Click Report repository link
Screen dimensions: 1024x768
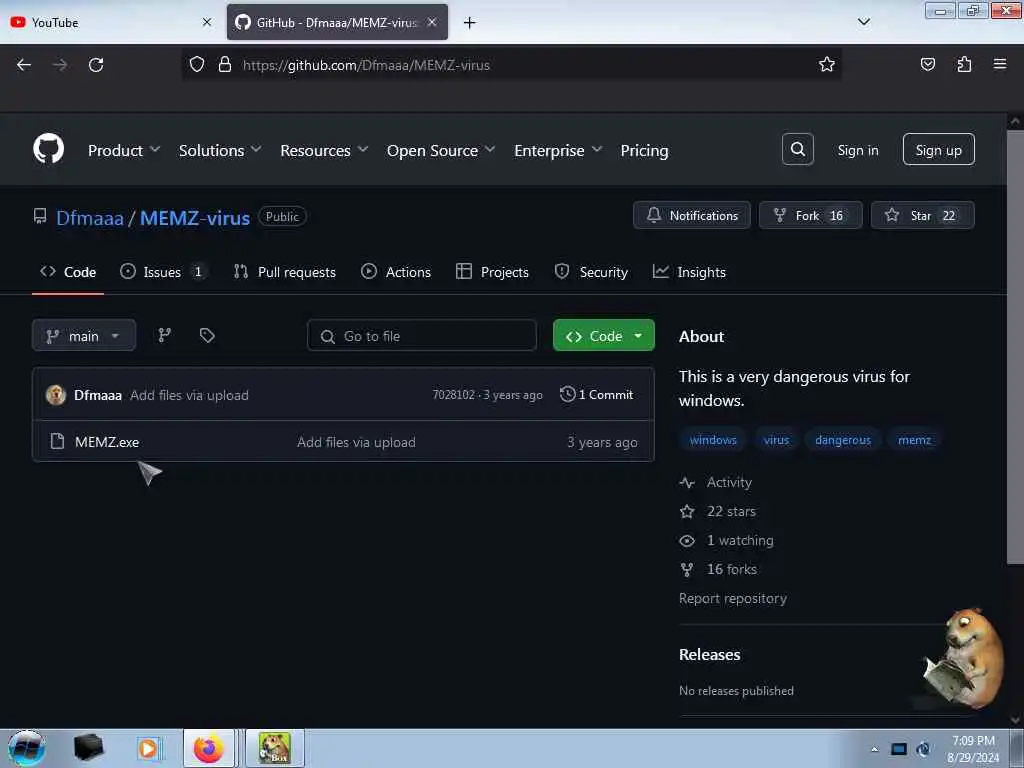(x=733, y=598)
